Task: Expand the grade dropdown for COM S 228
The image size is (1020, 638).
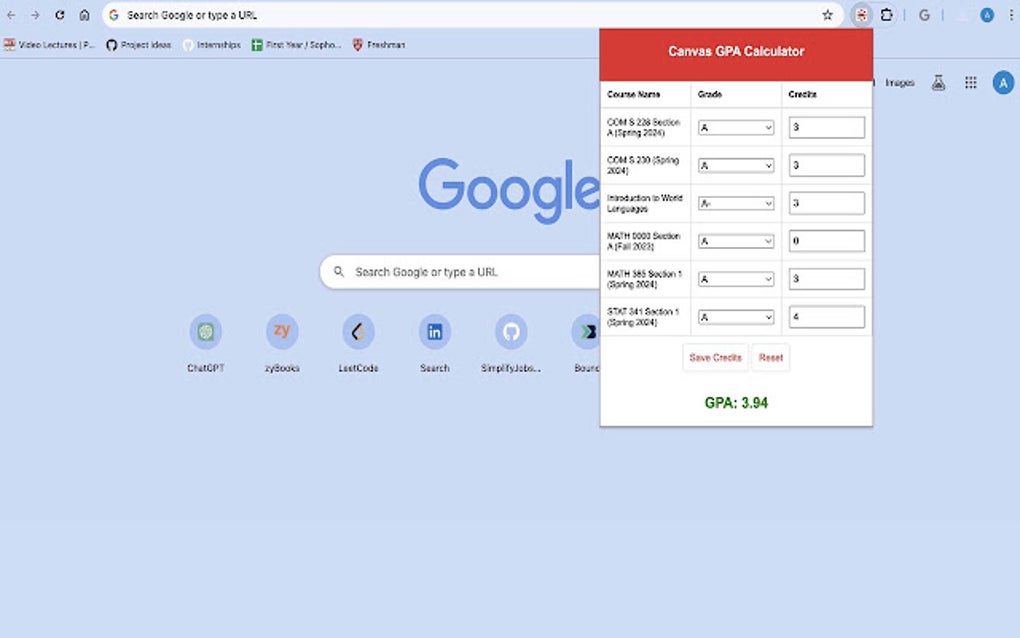Action: pos(735,127)
